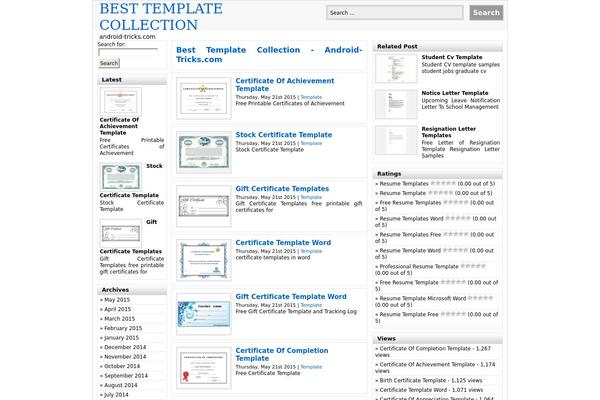
Task: Click the header search input field
Action: coord(395,13)
